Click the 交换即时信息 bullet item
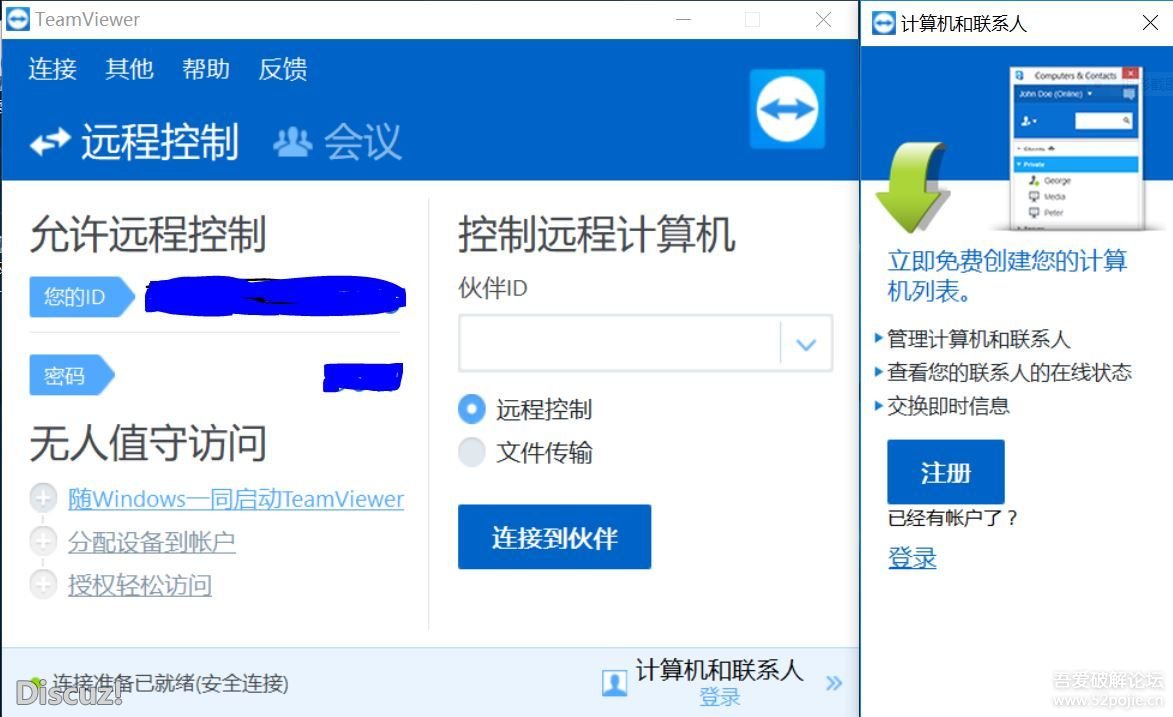This screenshot has height=717, width=1173. (x=948, y=406)
